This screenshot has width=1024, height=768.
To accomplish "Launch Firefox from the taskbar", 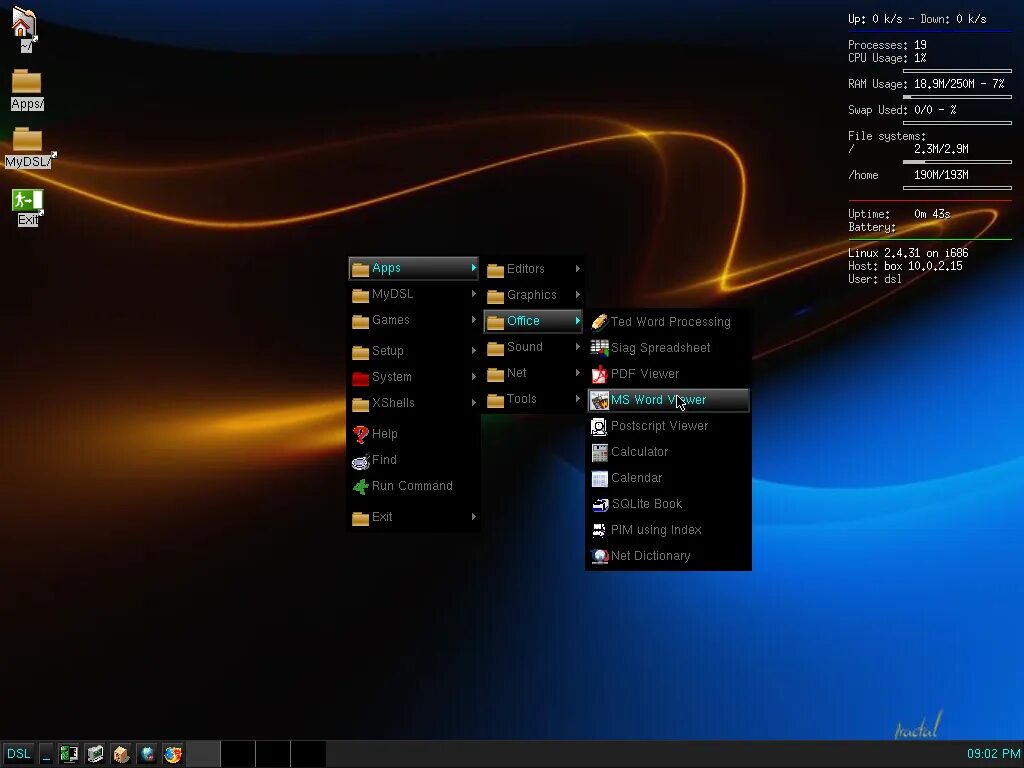I will 173,754.
